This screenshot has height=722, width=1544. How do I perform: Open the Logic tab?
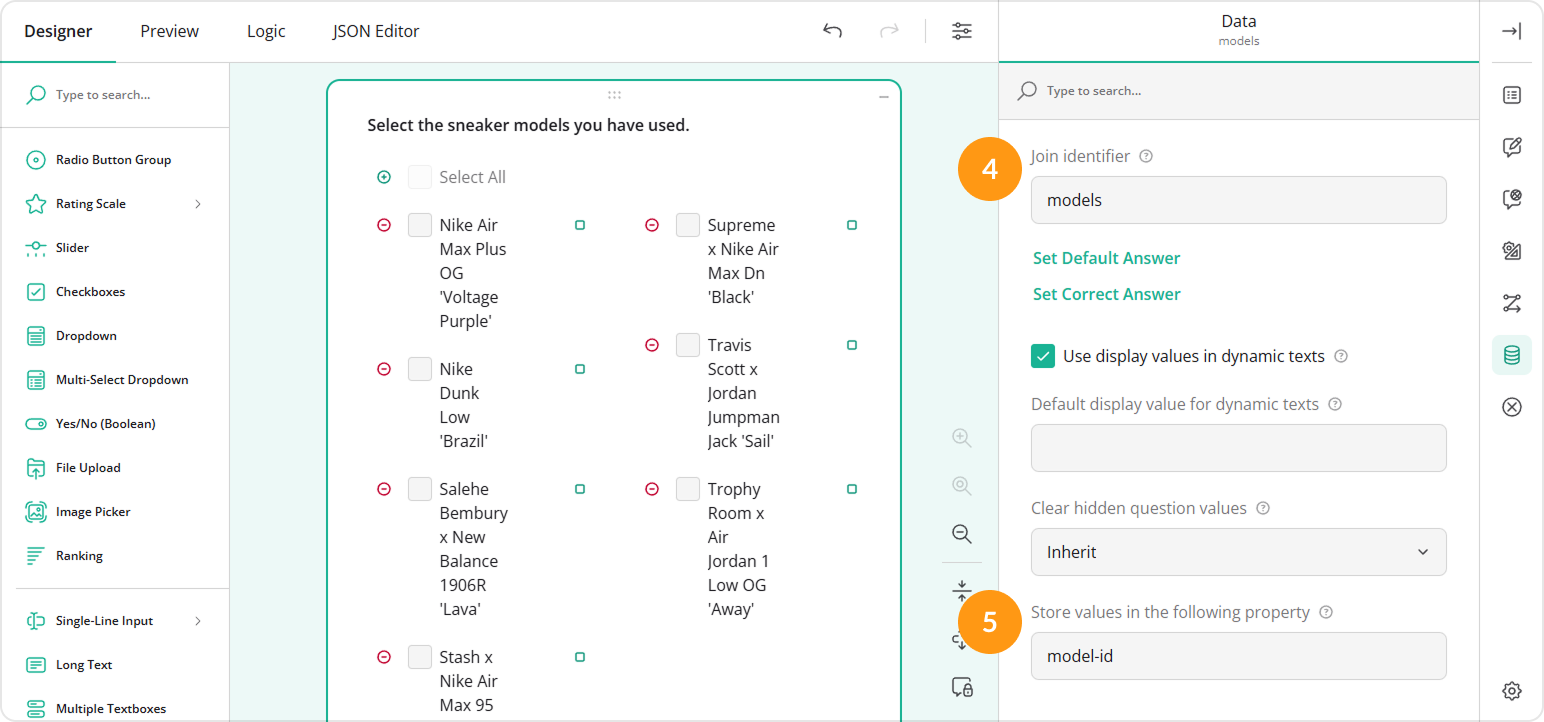point(266,31)
